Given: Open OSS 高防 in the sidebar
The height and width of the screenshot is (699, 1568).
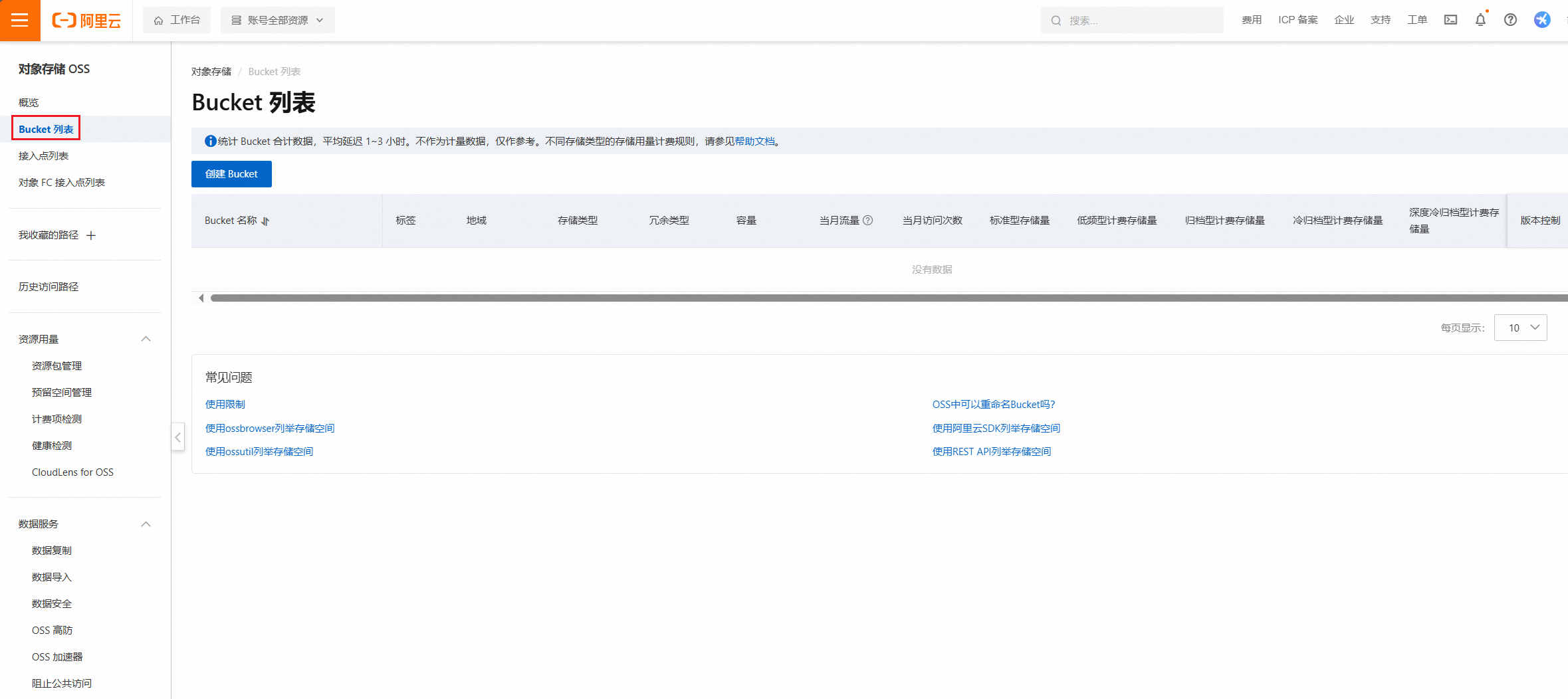Looking at the screenshot, I should click(x=53, y=630).
